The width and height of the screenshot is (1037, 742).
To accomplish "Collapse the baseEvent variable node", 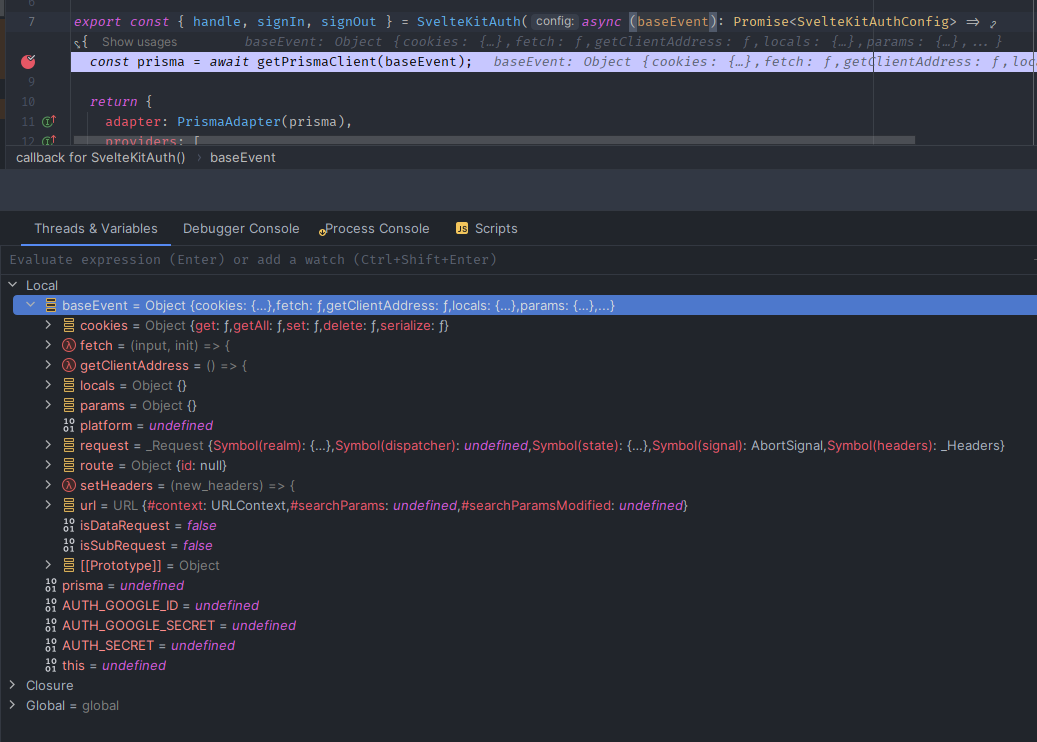I will click(x=30, y=305).
